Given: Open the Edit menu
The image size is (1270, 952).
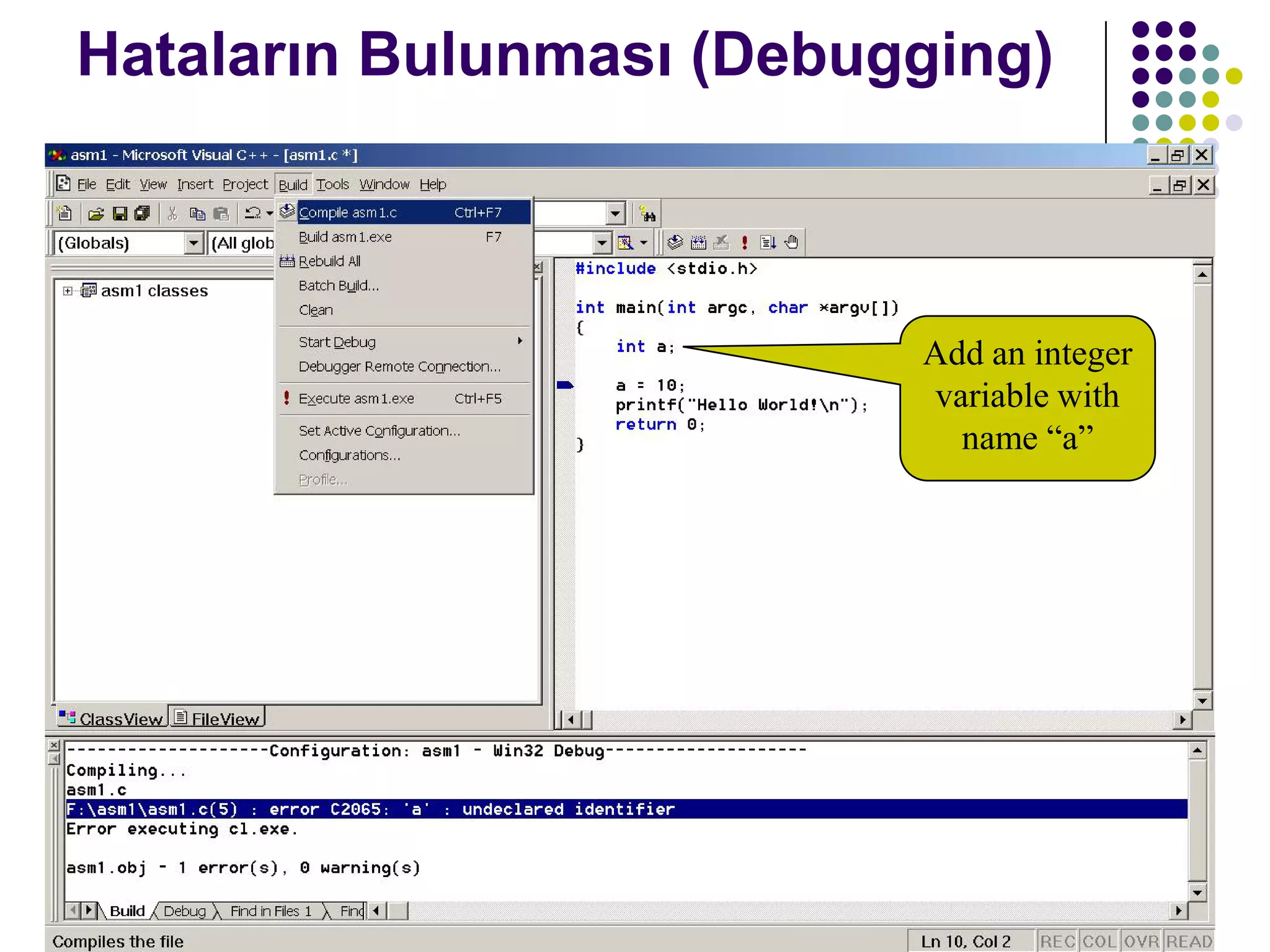Looking at the screenshot, I should coord(118,184).
